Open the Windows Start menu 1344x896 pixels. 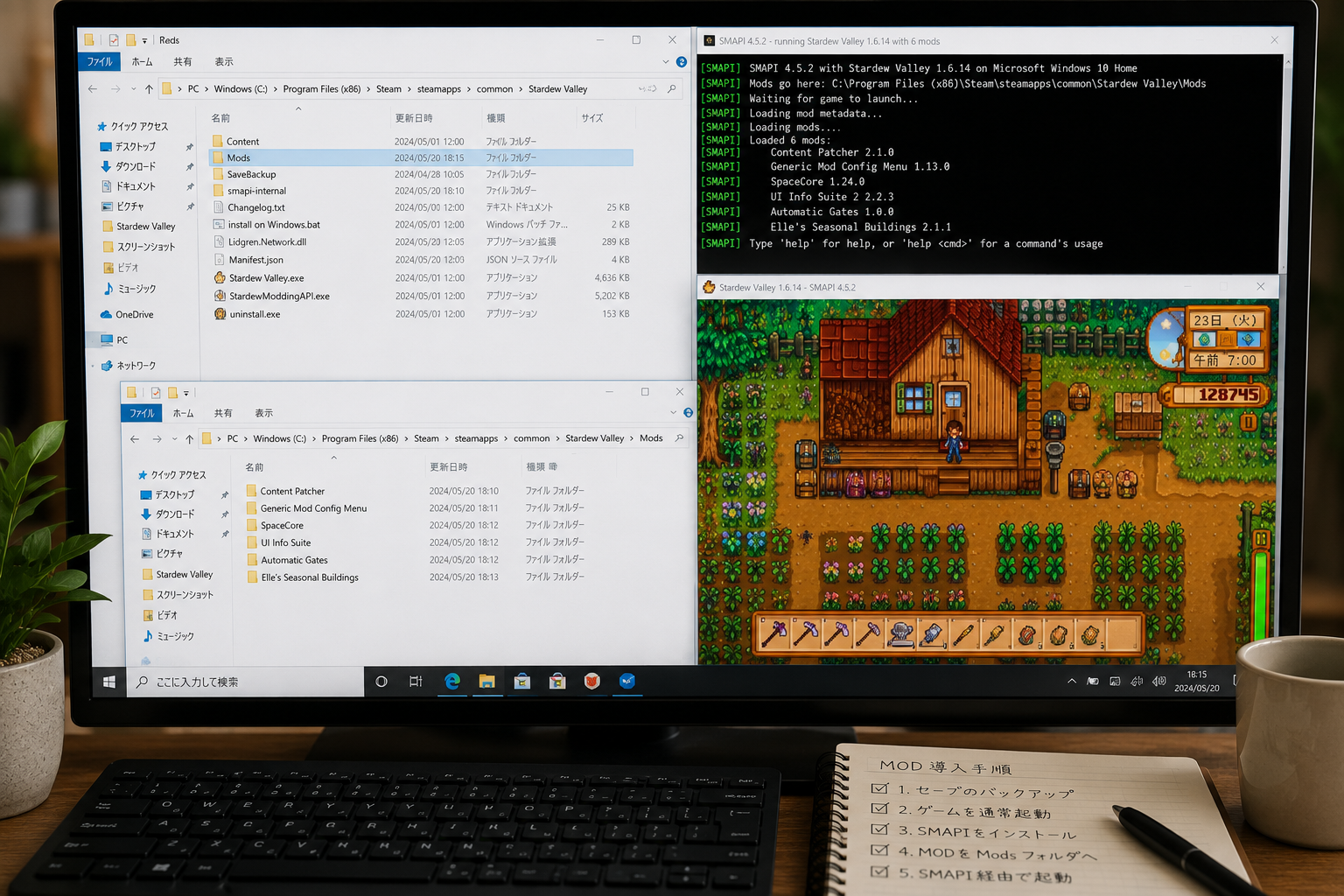click(109, 682)
